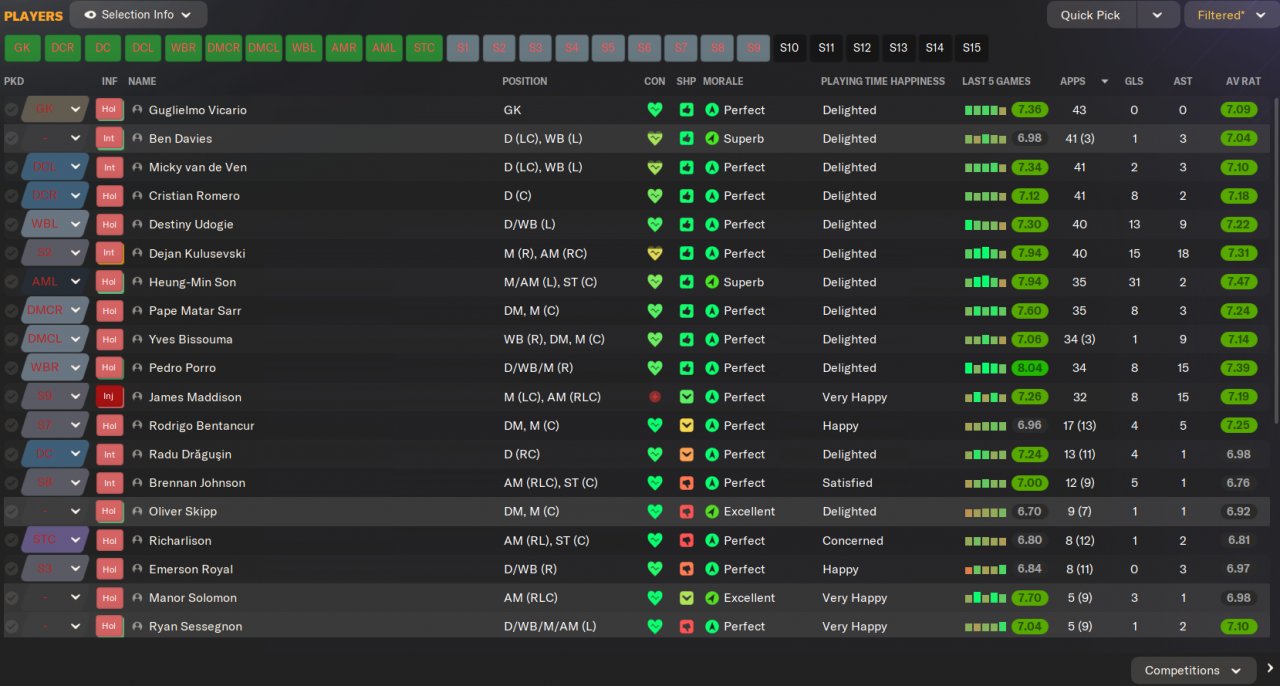Screen dimensions: 1280x686
Task: Click the Hol info badge for Cristian Romero
Action: tap(109, 196)
